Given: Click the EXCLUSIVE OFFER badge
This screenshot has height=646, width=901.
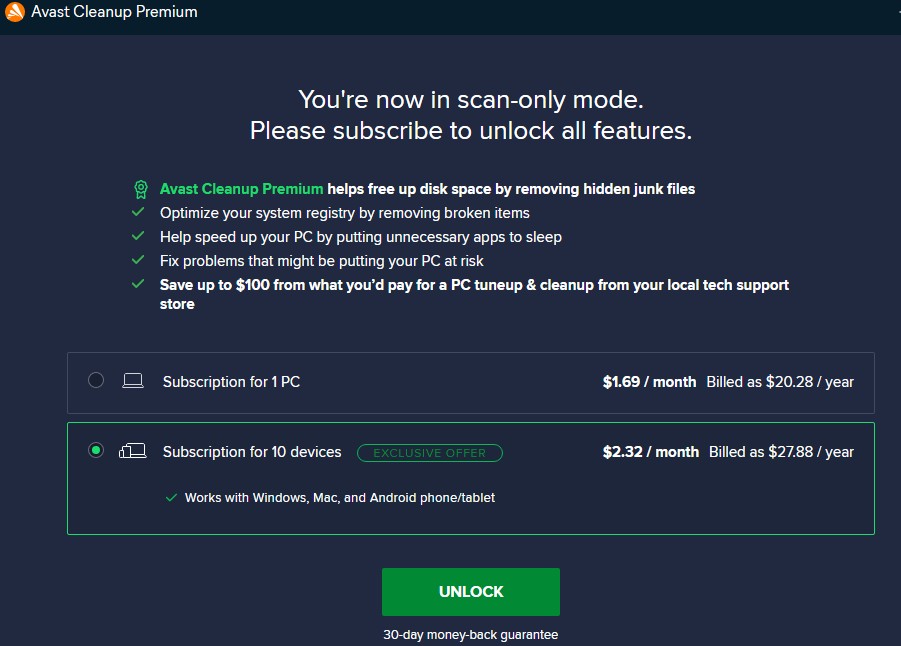Looking at the screenshot, I should click(x=430, y=453).
